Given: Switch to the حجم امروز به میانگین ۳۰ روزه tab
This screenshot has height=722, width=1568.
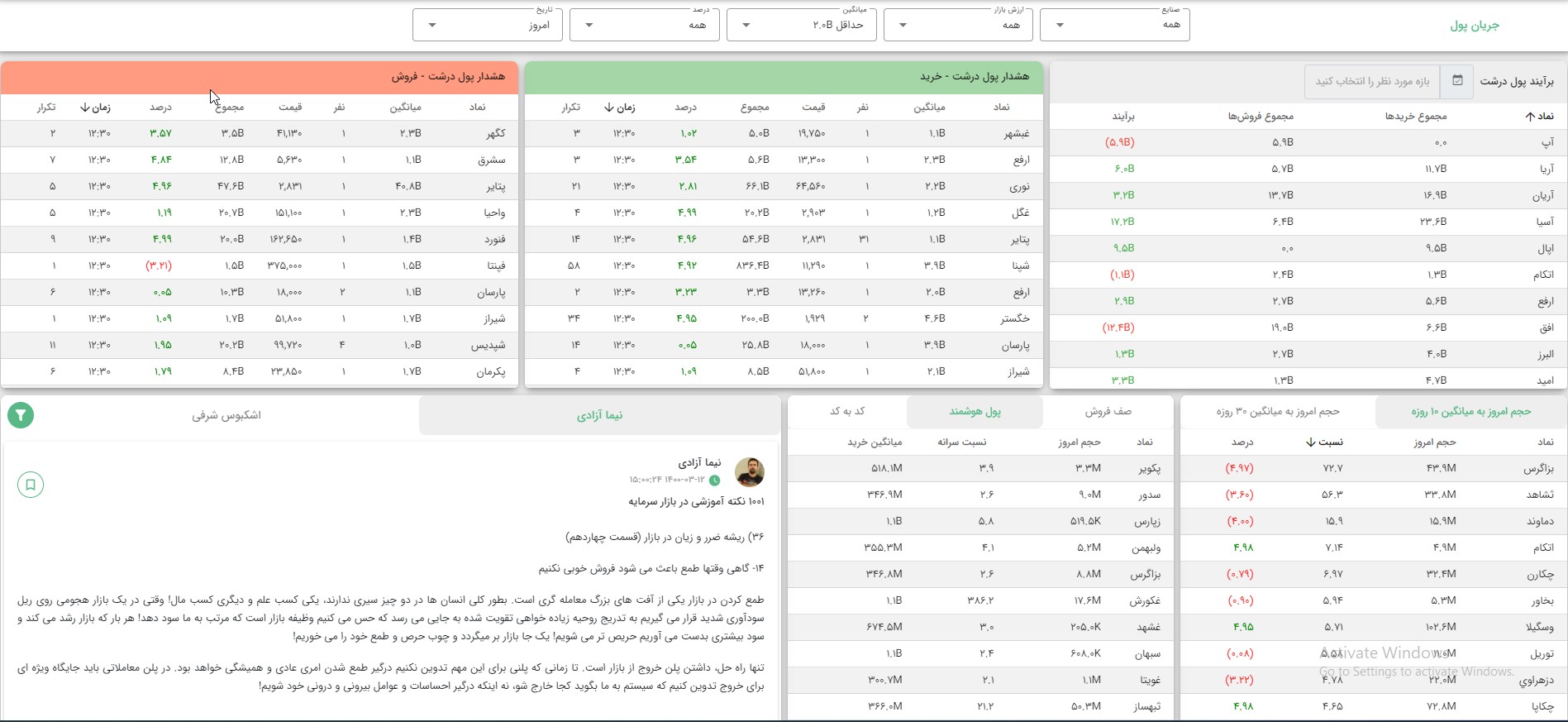Looking at the screenshot, I should point(1278,412).
